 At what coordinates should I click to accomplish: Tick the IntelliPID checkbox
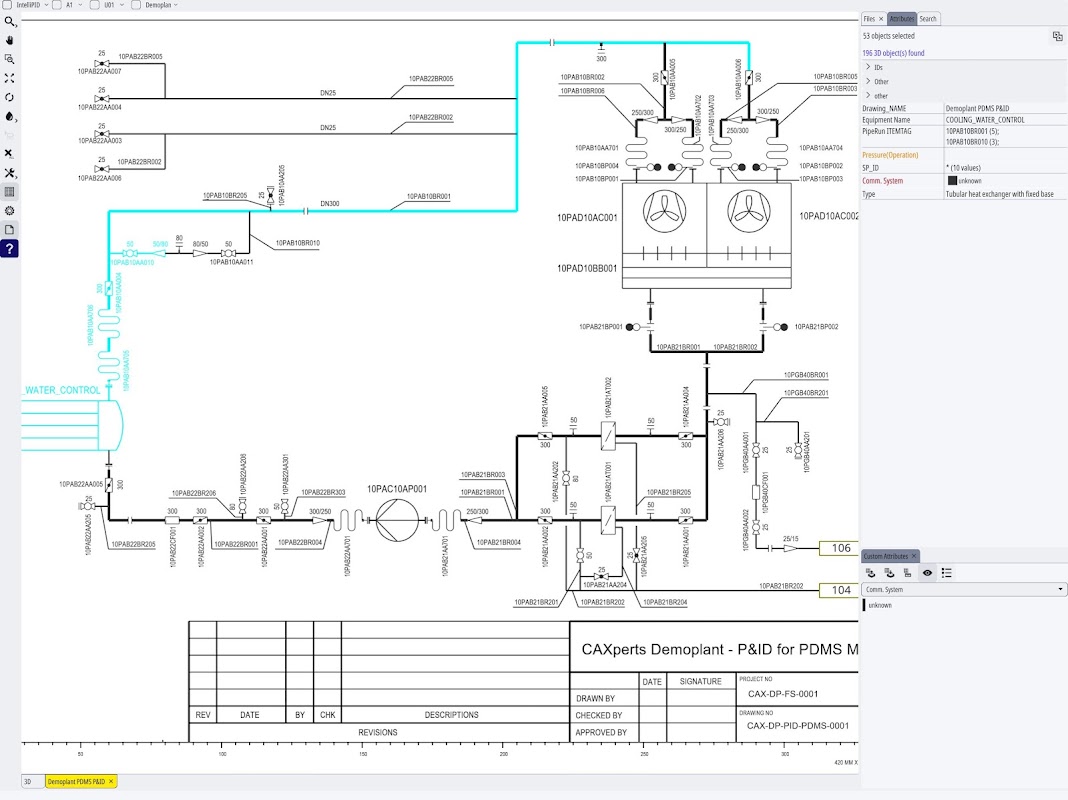(7, 5)
